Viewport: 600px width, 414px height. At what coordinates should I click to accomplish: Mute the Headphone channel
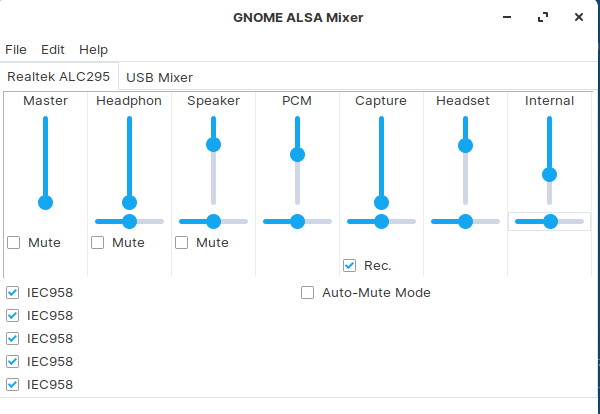coord(98,242)
